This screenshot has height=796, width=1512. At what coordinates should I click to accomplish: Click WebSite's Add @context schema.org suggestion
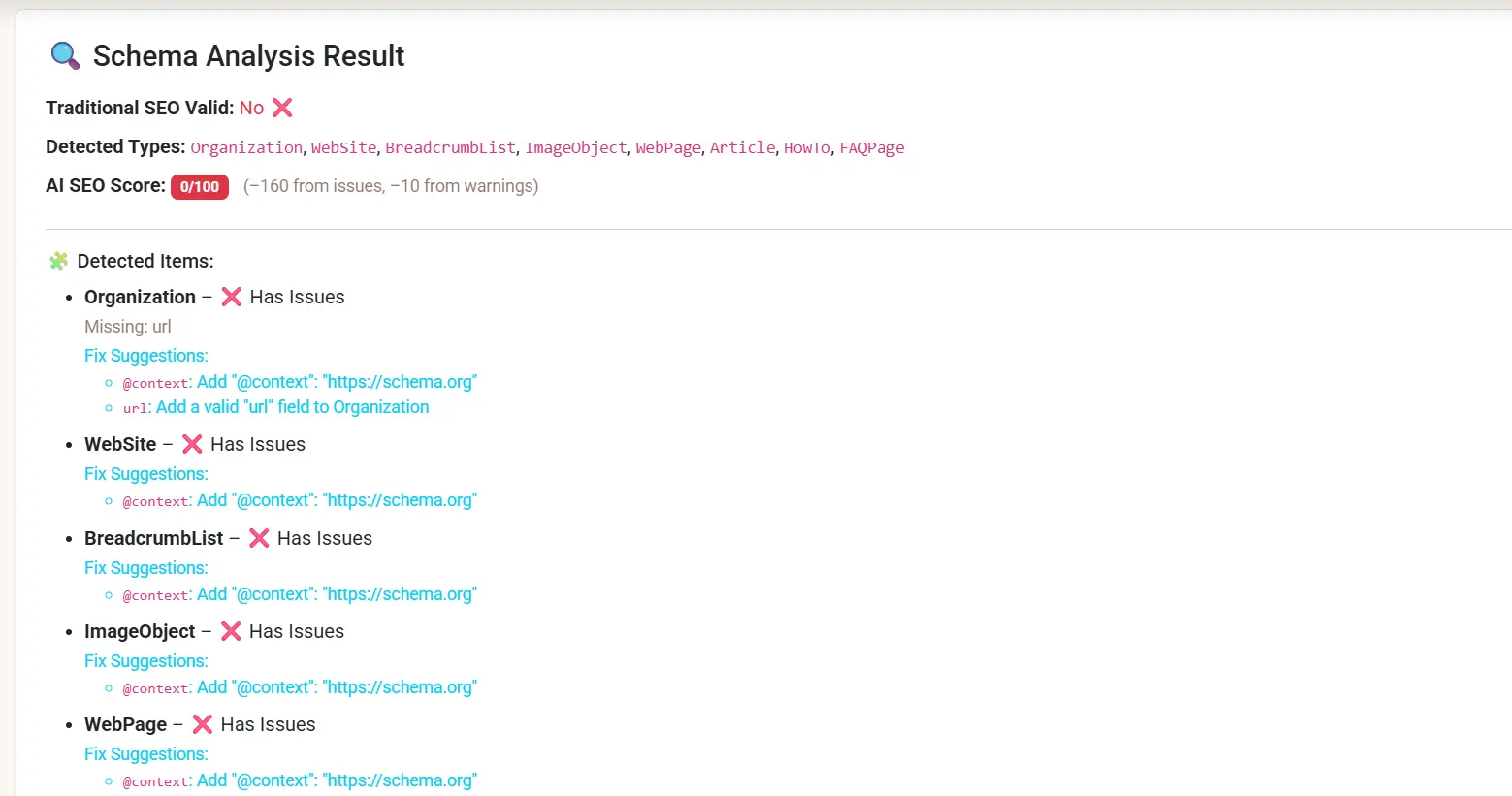point(337,500)
